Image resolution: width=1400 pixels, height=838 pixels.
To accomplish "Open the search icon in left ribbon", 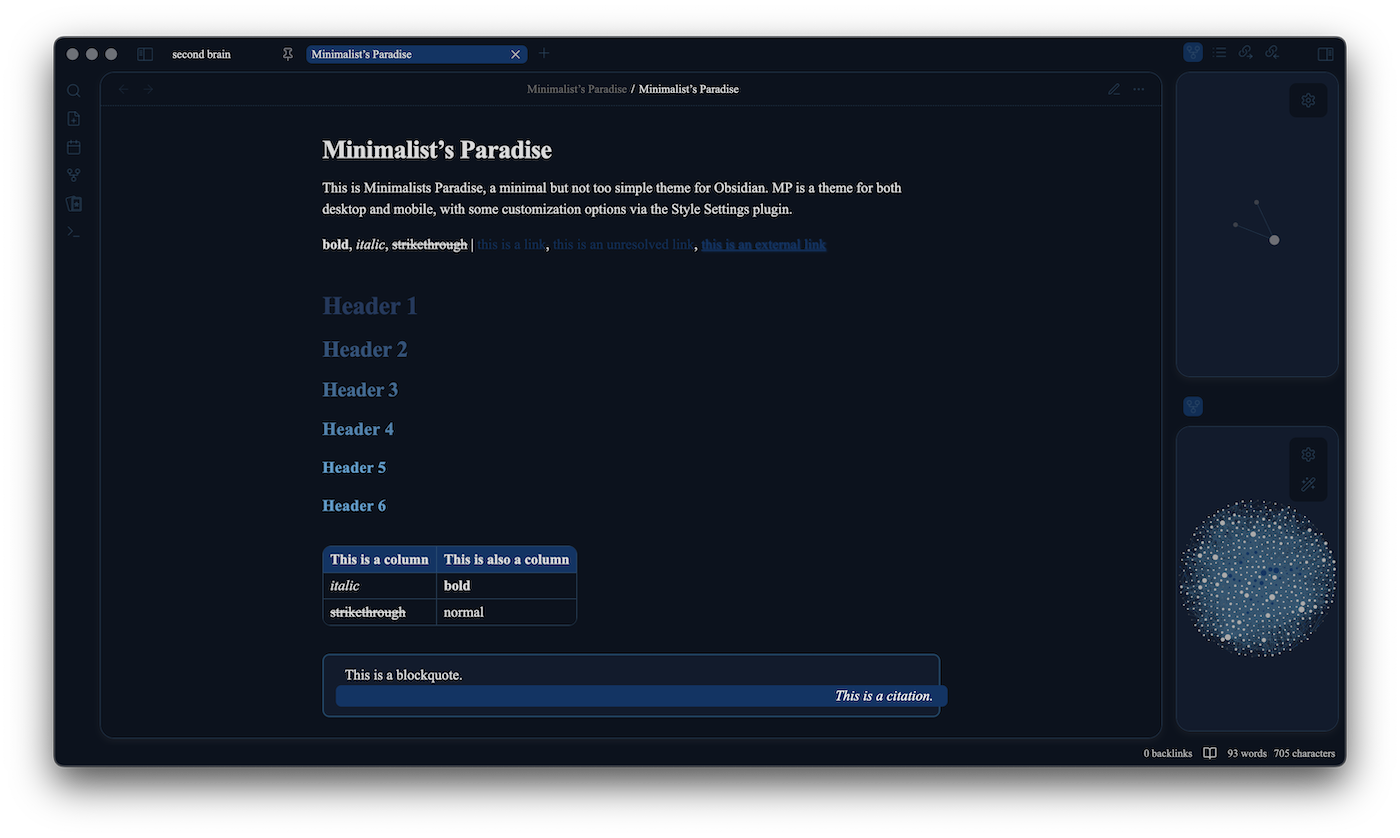I will (74, 91).
